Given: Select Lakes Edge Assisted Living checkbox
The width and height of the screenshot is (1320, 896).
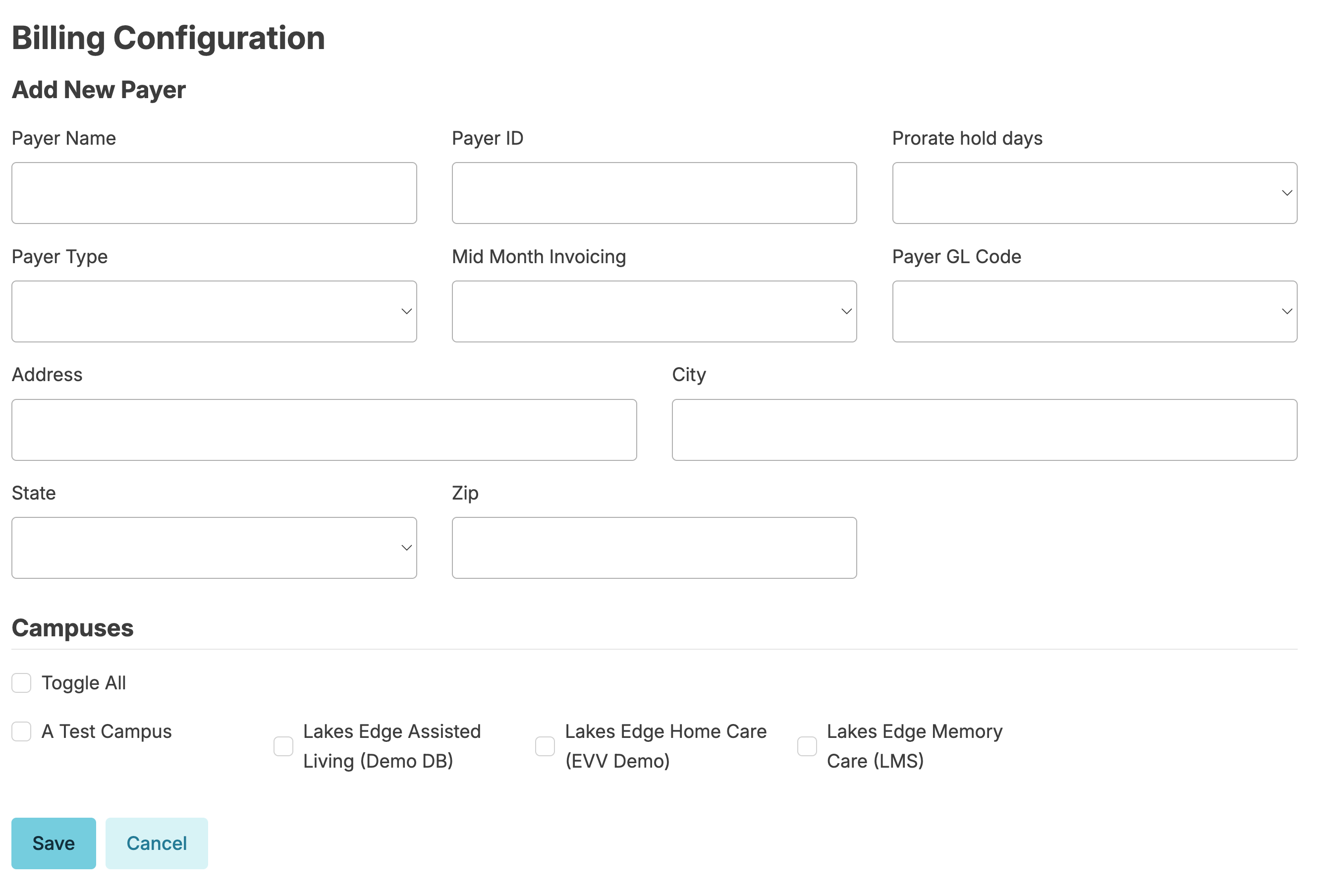Looking at the screenshot, I should (283, 746).
